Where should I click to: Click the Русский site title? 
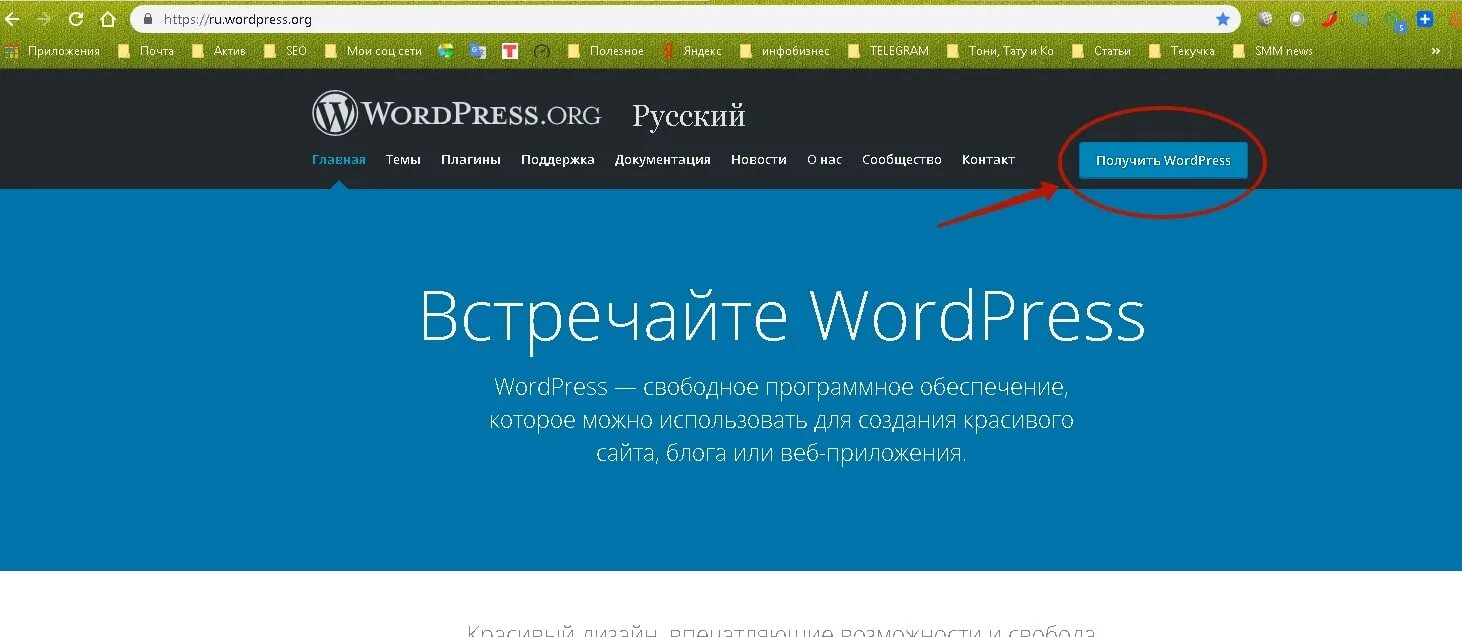[689, 116]
